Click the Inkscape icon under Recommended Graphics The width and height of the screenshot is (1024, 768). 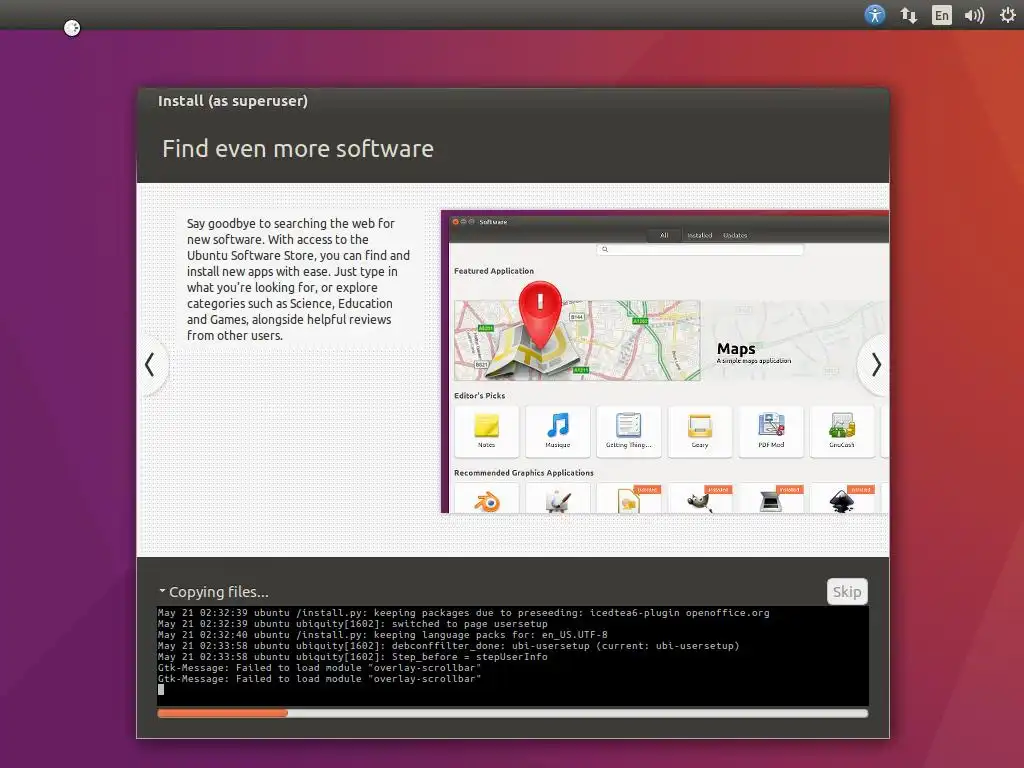(842, 502)
